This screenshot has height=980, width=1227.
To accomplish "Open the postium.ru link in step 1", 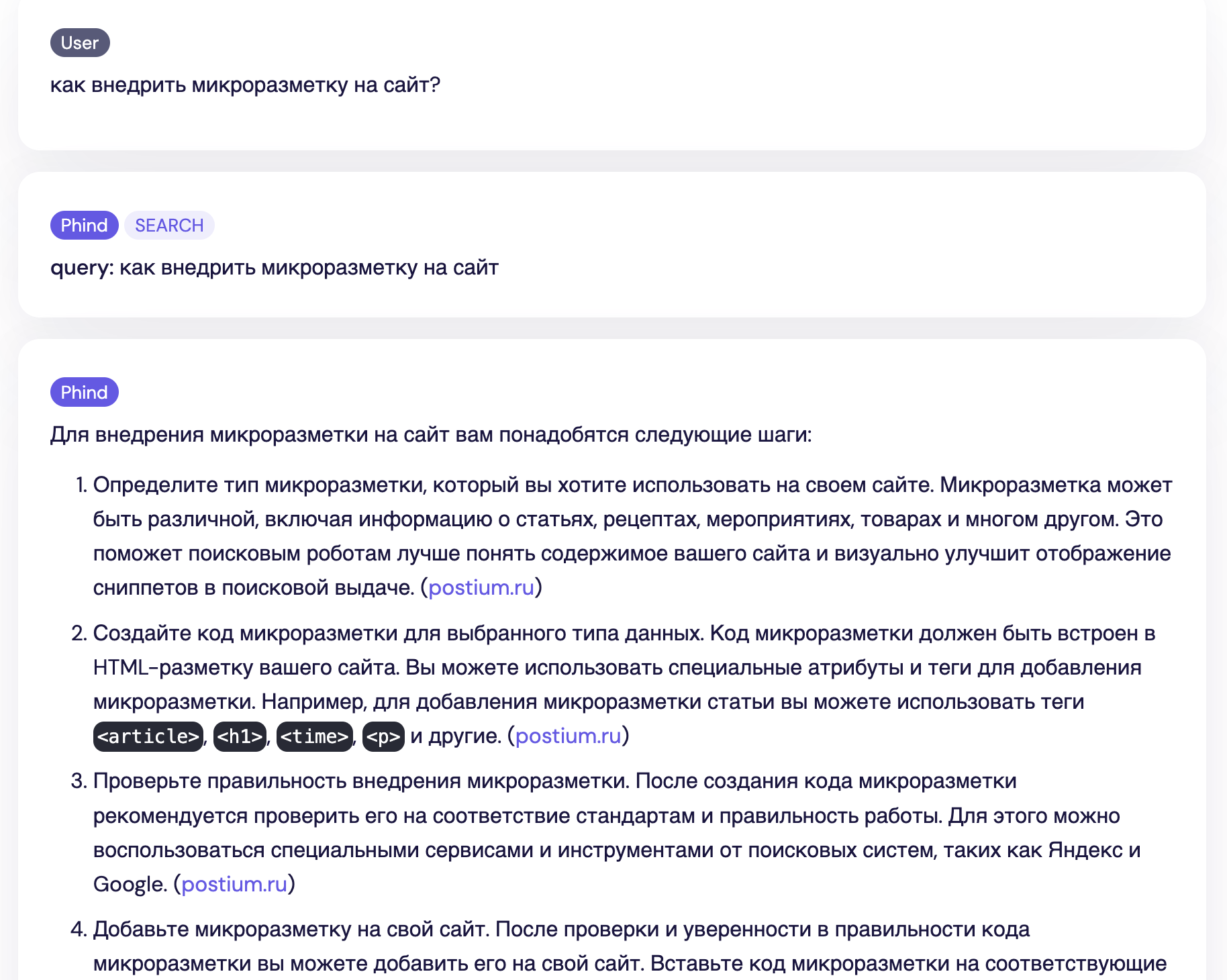I will (481, 587).
